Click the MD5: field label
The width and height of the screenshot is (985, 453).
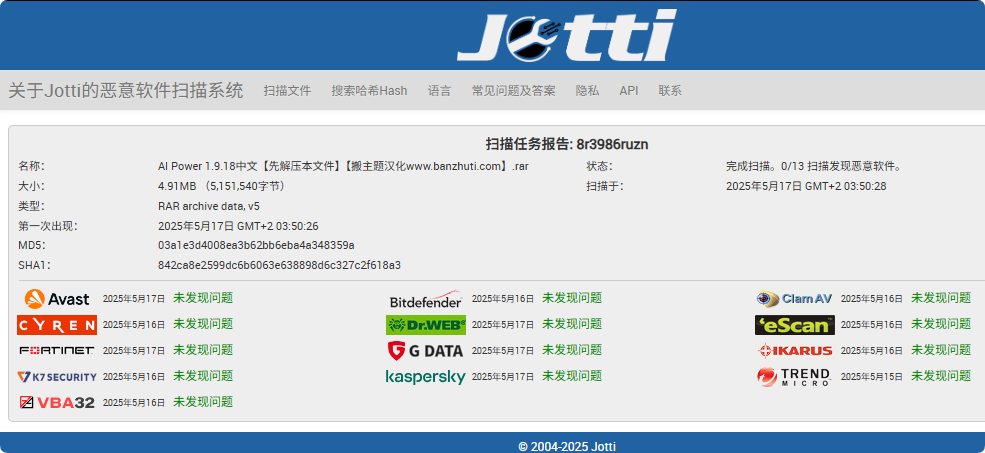pos(32,245)
